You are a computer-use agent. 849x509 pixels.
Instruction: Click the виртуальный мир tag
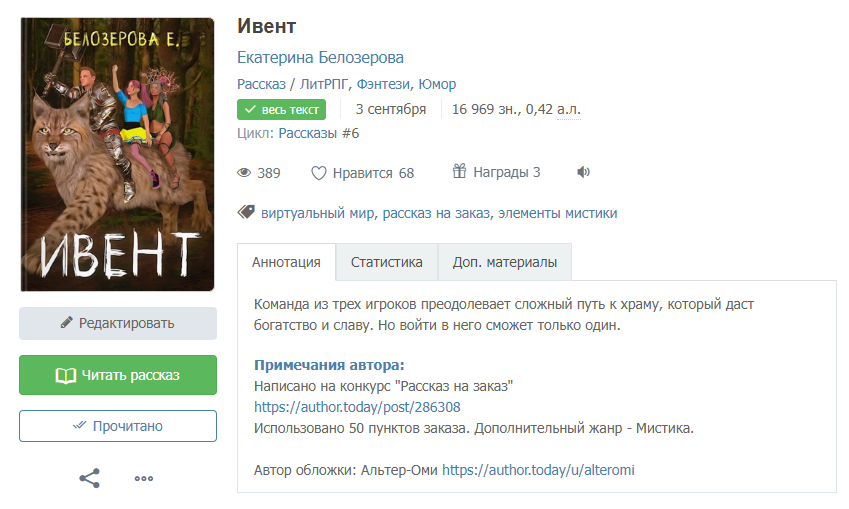click(x=317, y=213)
